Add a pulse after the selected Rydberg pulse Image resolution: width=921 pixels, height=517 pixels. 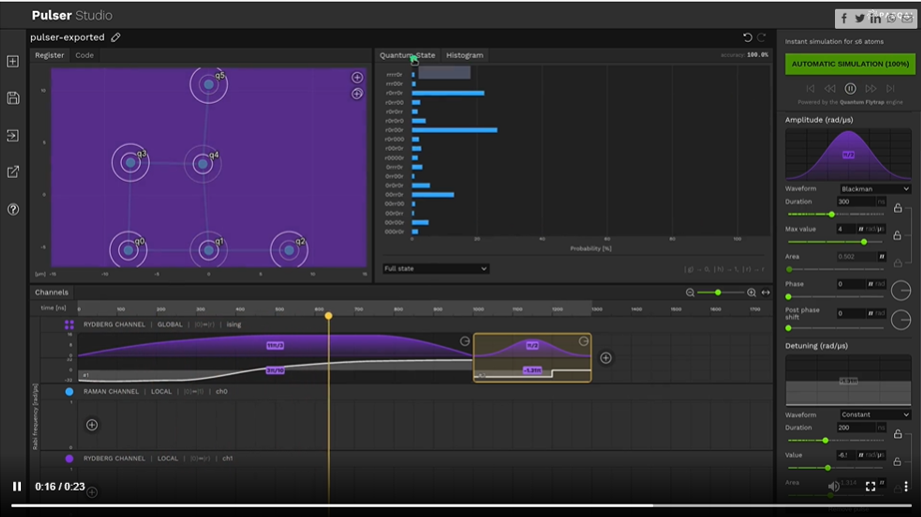(606, 358)
